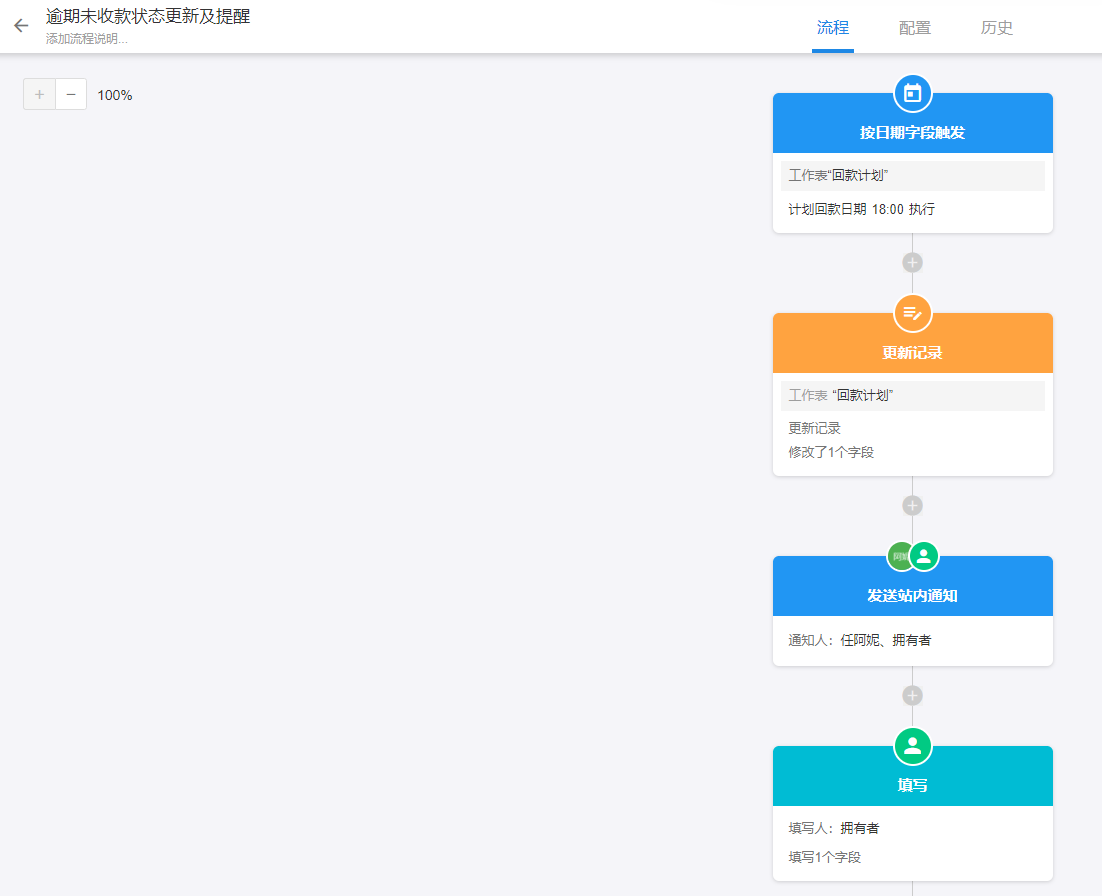
Task: Open the 更新记录 node header
Action: tap(912, 352)
